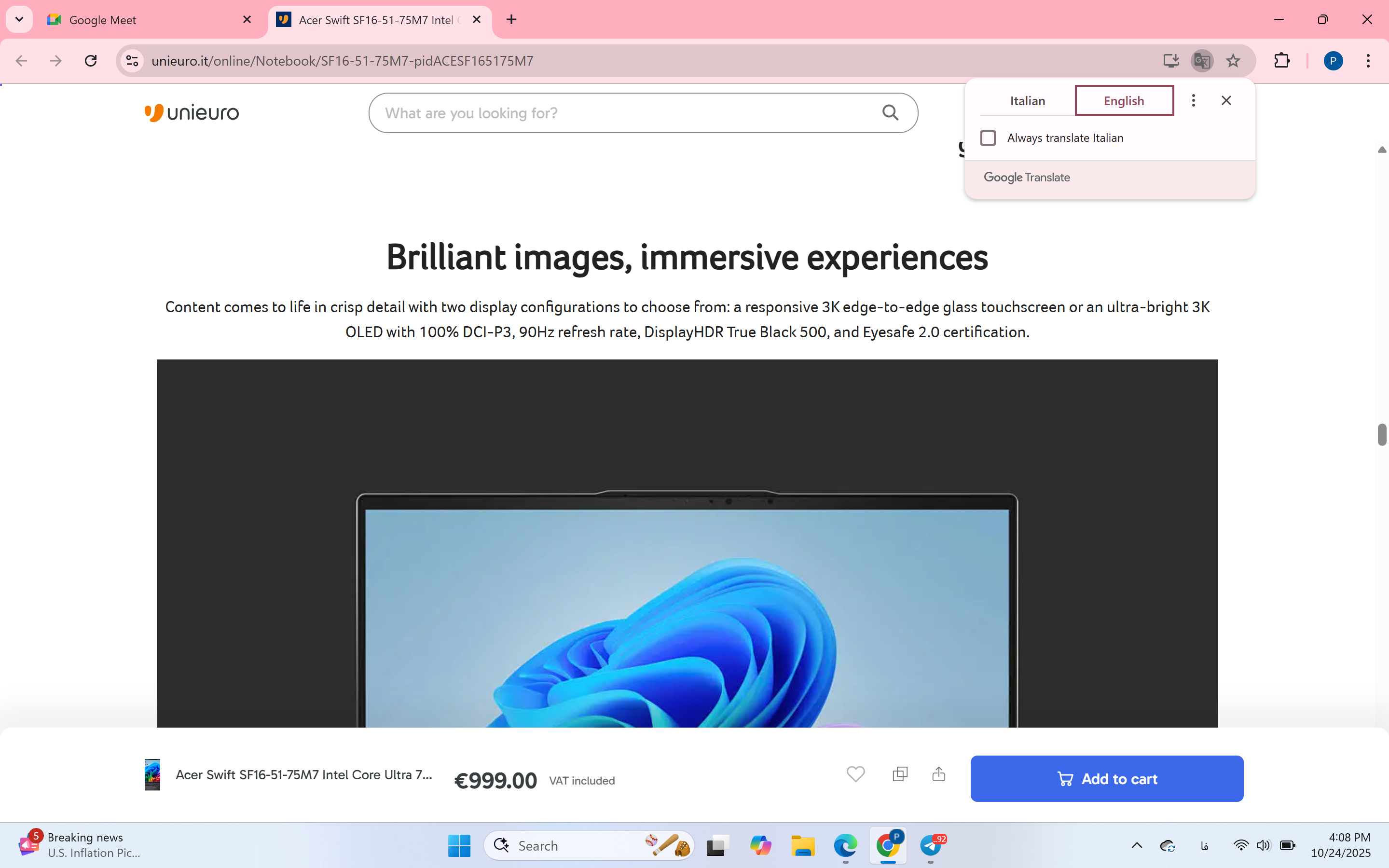Click the share product icon

(938, 774)
